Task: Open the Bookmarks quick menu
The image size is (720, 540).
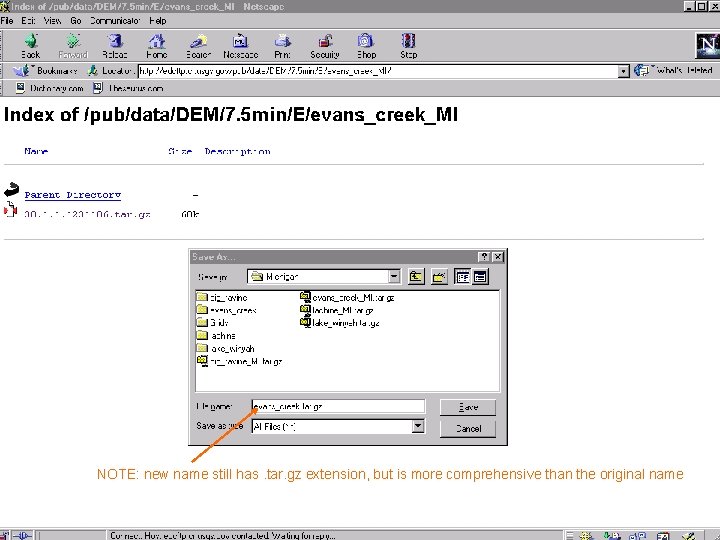Action: point(45,71)
